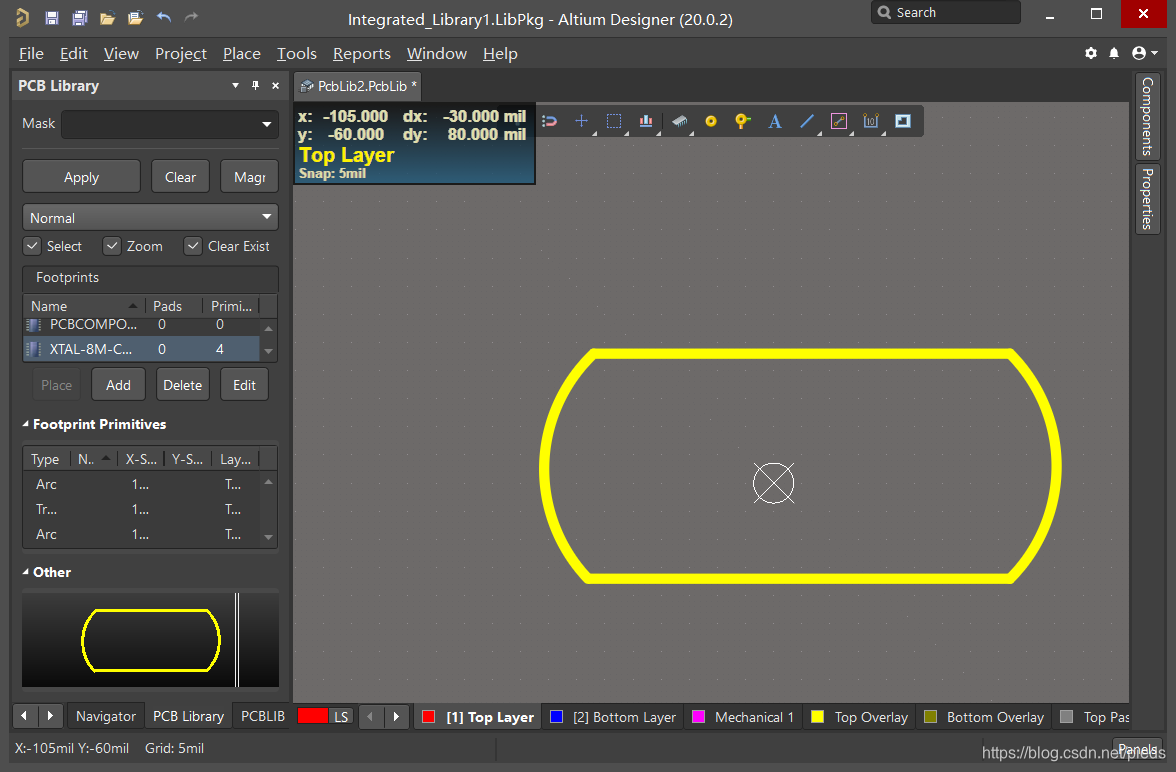This screenshot has height=772, width=1176.
Task: Click the Undo arrow icon
Action: [164, 18]
